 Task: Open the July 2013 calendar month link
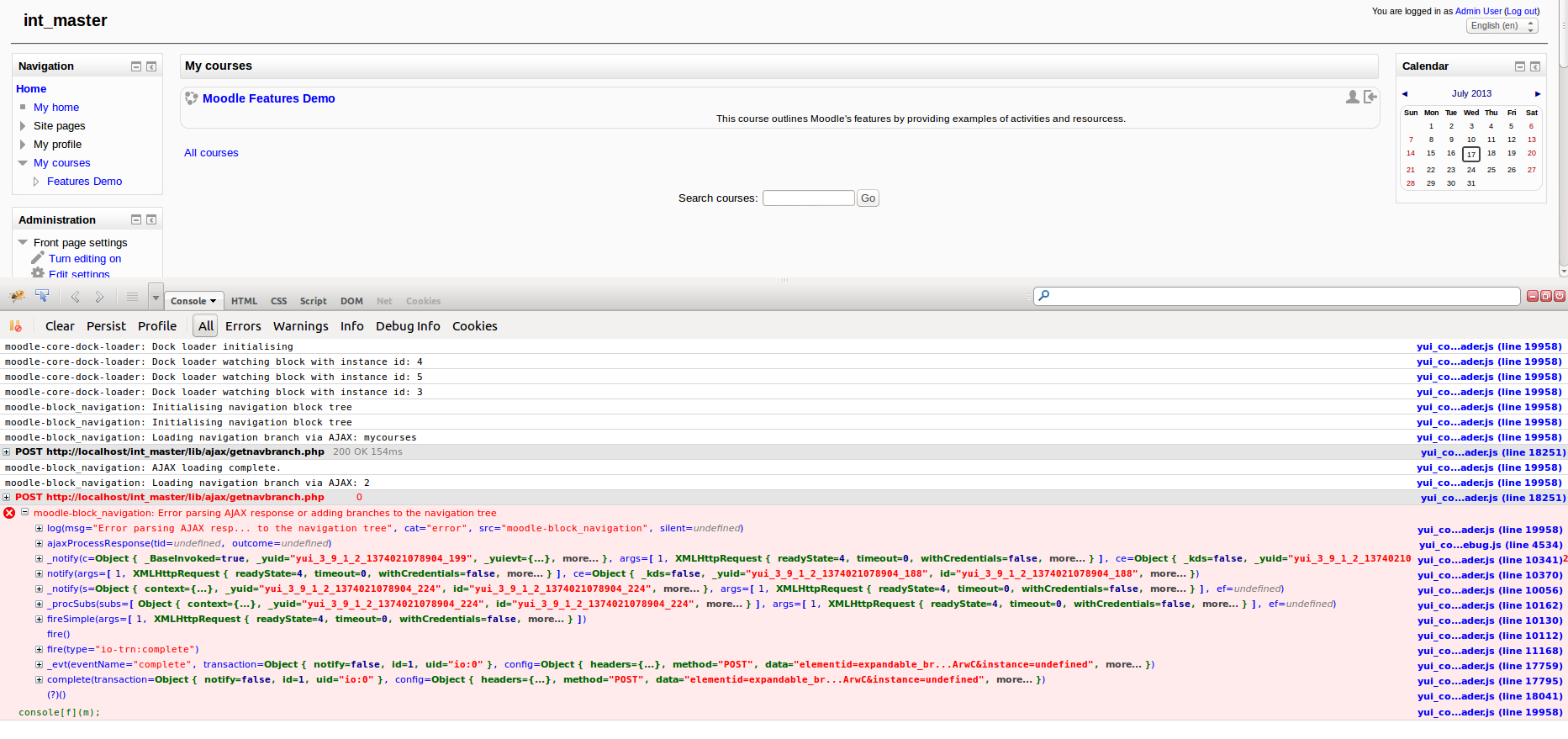point(1471,94)
